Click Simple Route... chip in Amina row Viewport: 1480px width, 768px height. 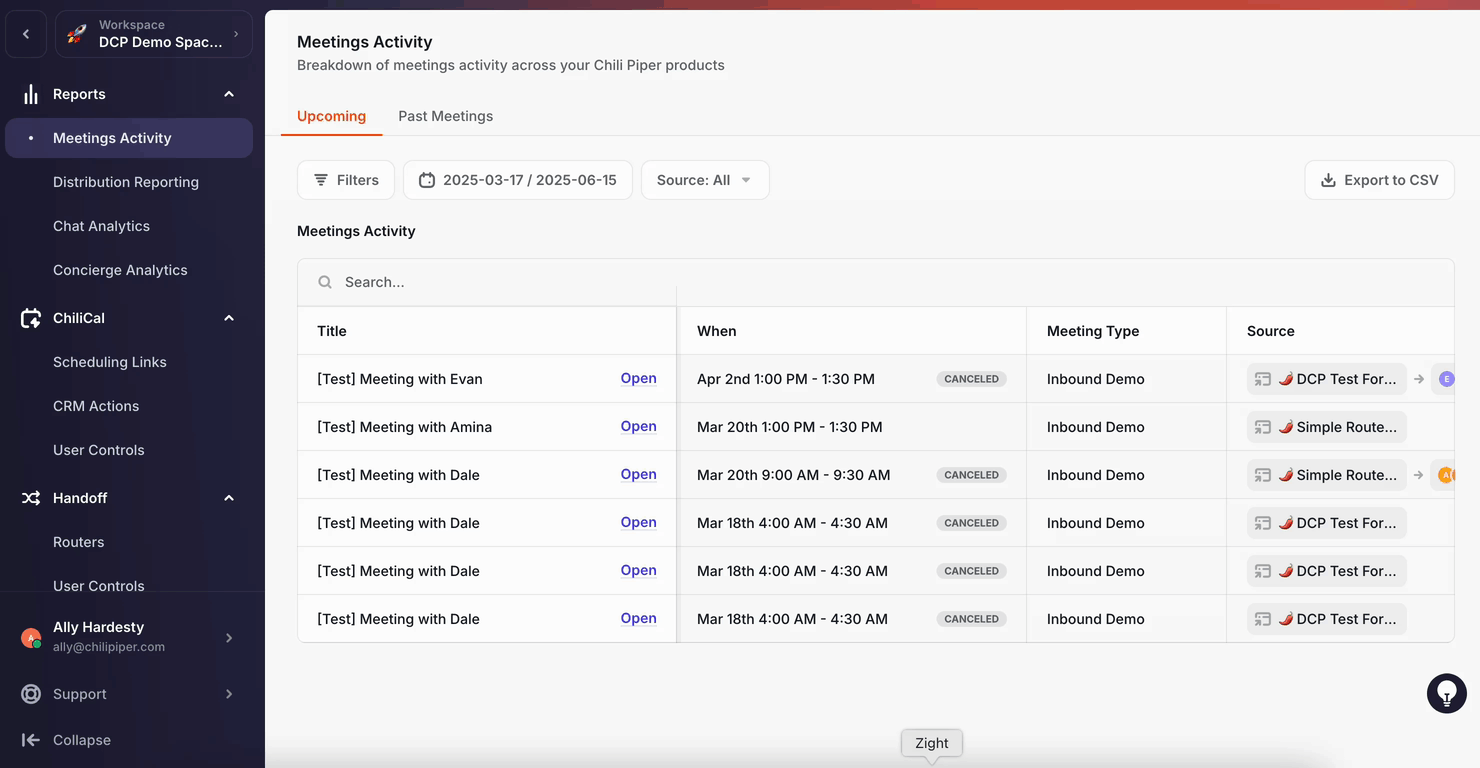pyautogui.click(x=1327, y=427)
